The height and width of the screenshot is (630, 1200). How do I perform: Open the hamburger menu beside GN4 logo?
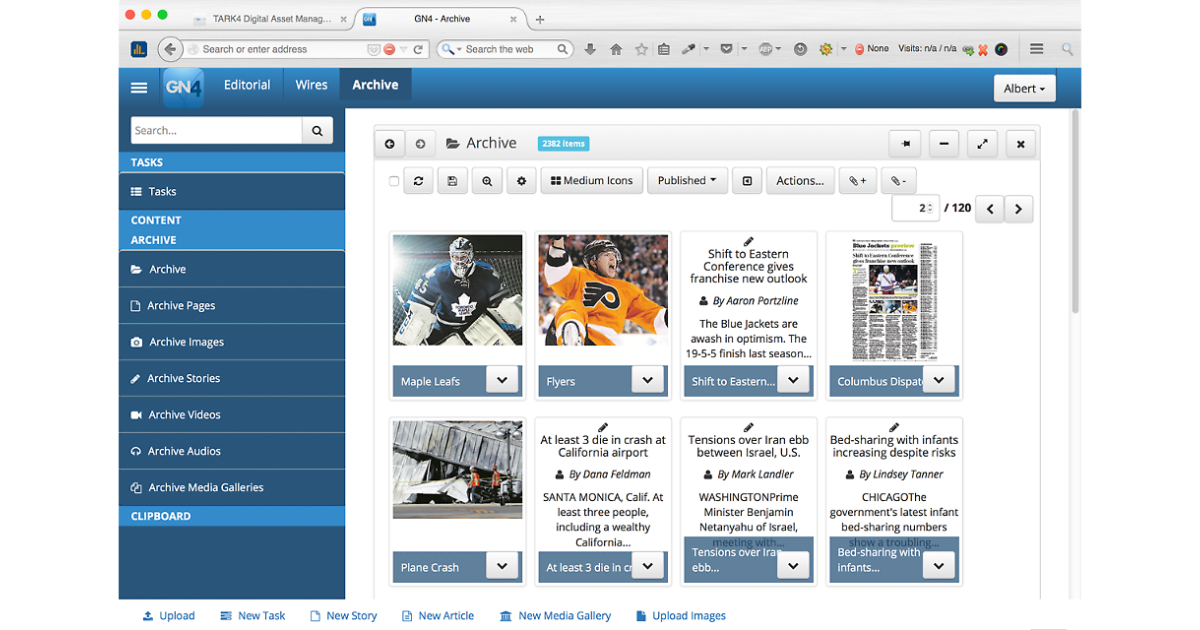pos(139,88)
